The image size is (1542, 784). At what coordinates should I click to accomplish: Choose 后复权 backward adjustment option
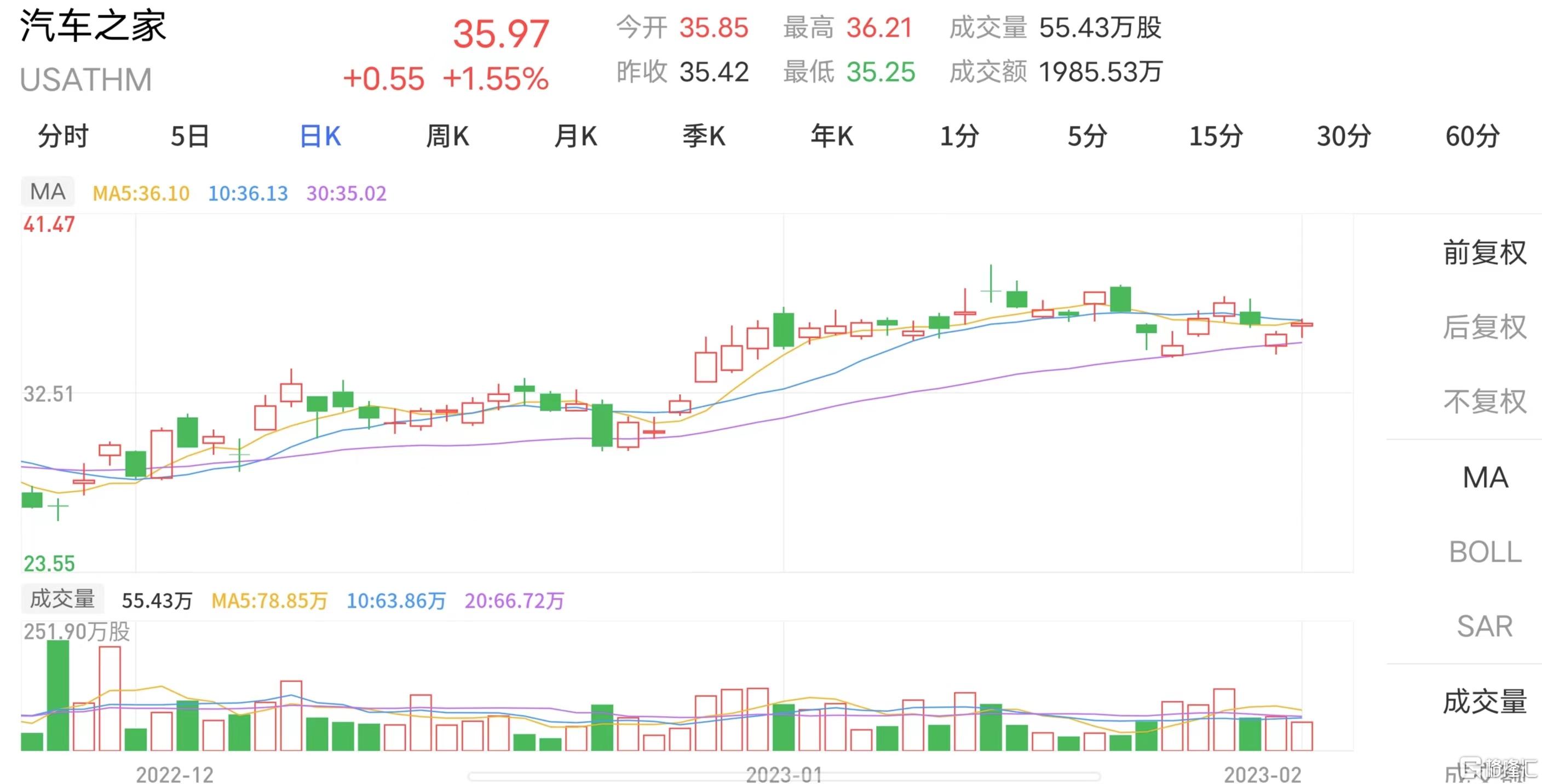[1485, 327]
